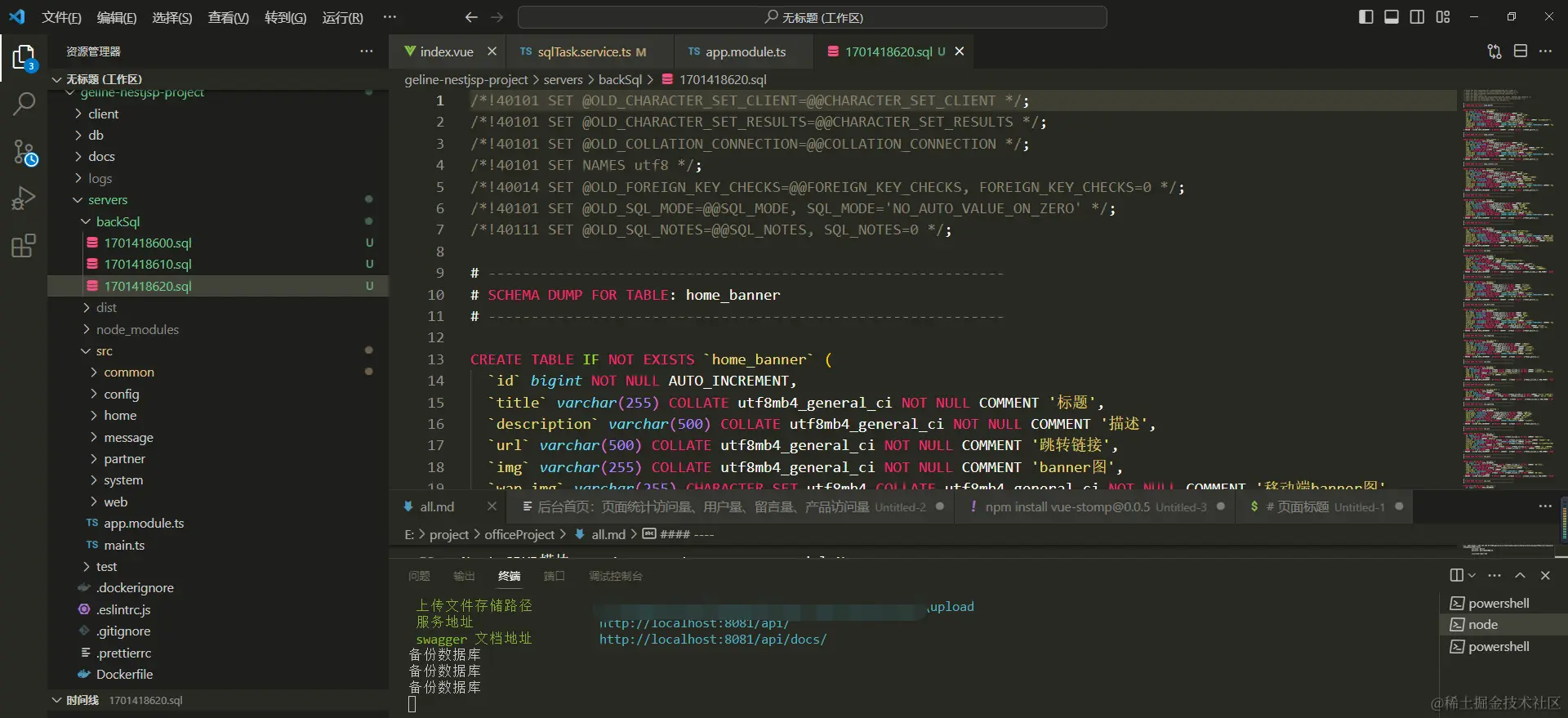
Task: Go back with the navigation arrow
Action: [x=470, y=17]
